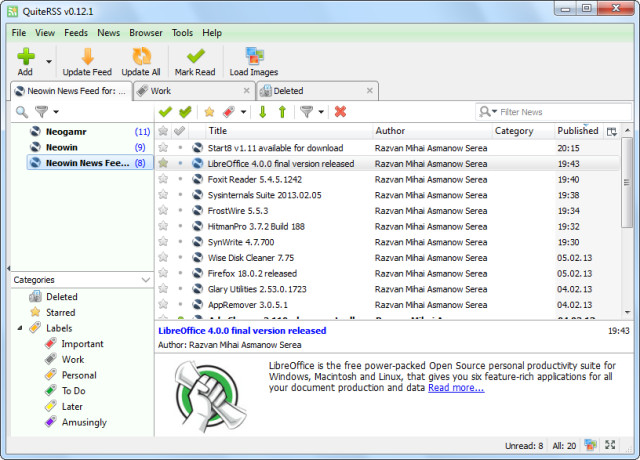The image size is (640, 460).
Task: Open the View menu
Action: click(x=45, y=33)
